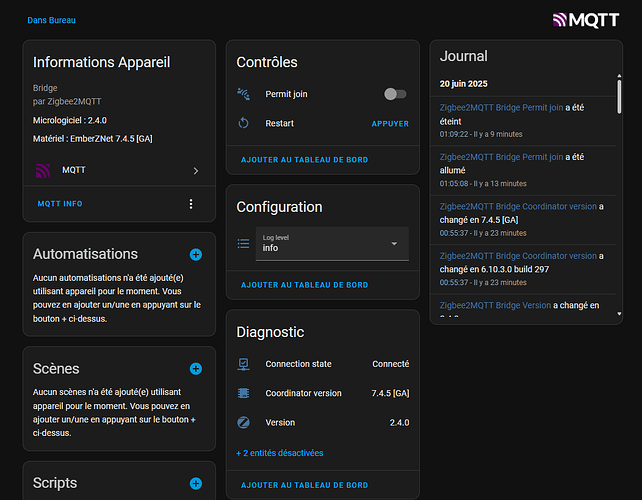642x500 pixels.
Task: Add a new scene with plus icon
Action: point(196,369)
